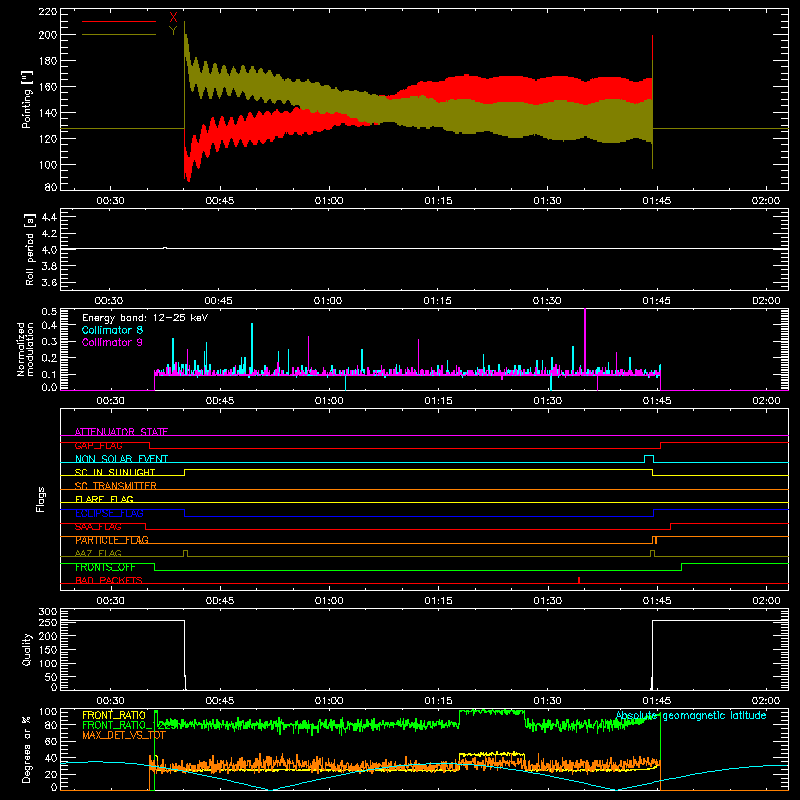
Task: Select the 'Quality' axis title
Action: click(x=27, y=649)
